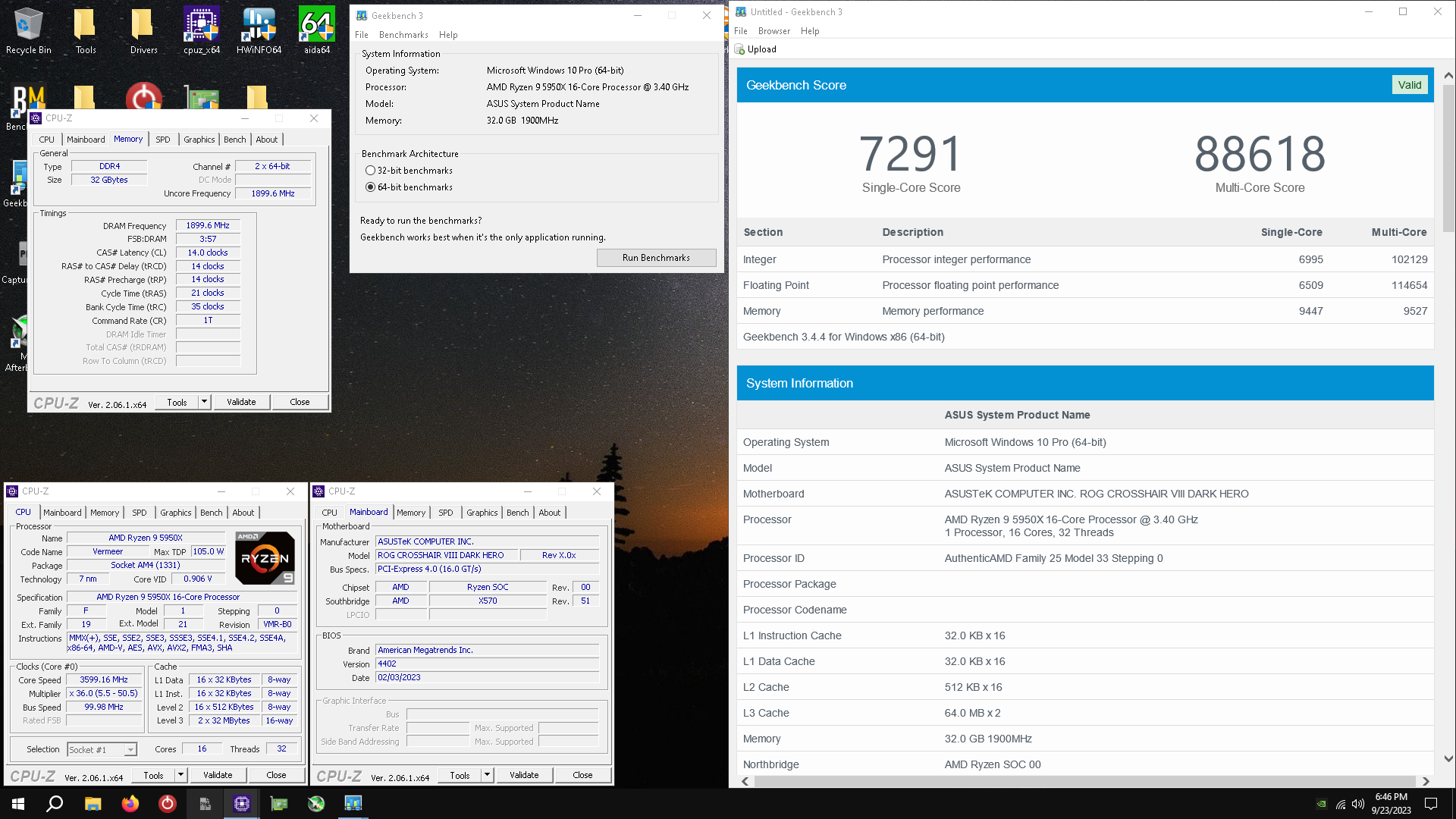The height and width of the screenshot is (819, 1456).
Task: Click horizontal scrollbar right arrow in Geekbench results
Action: click(1426, 781)
